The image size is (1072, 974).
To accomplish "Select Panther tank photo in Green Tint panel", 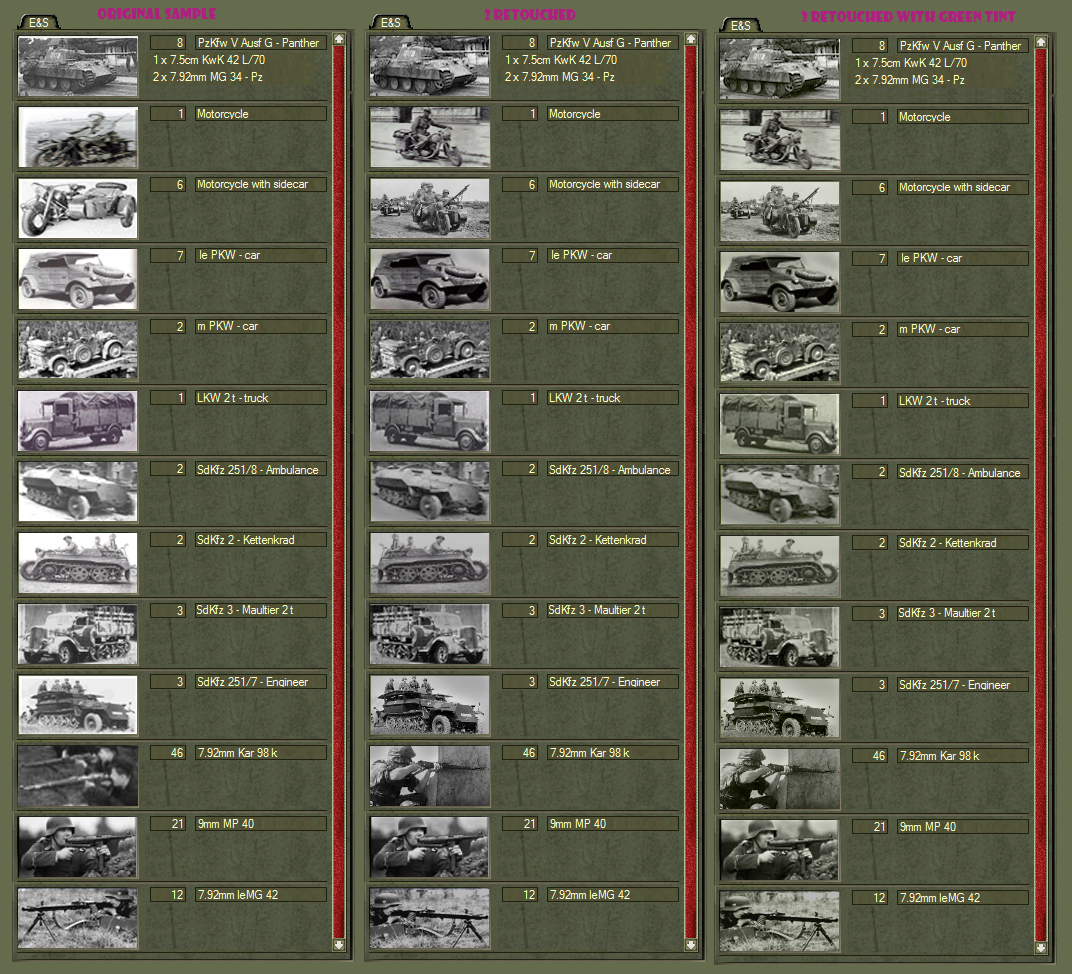I will click(780, 69).
